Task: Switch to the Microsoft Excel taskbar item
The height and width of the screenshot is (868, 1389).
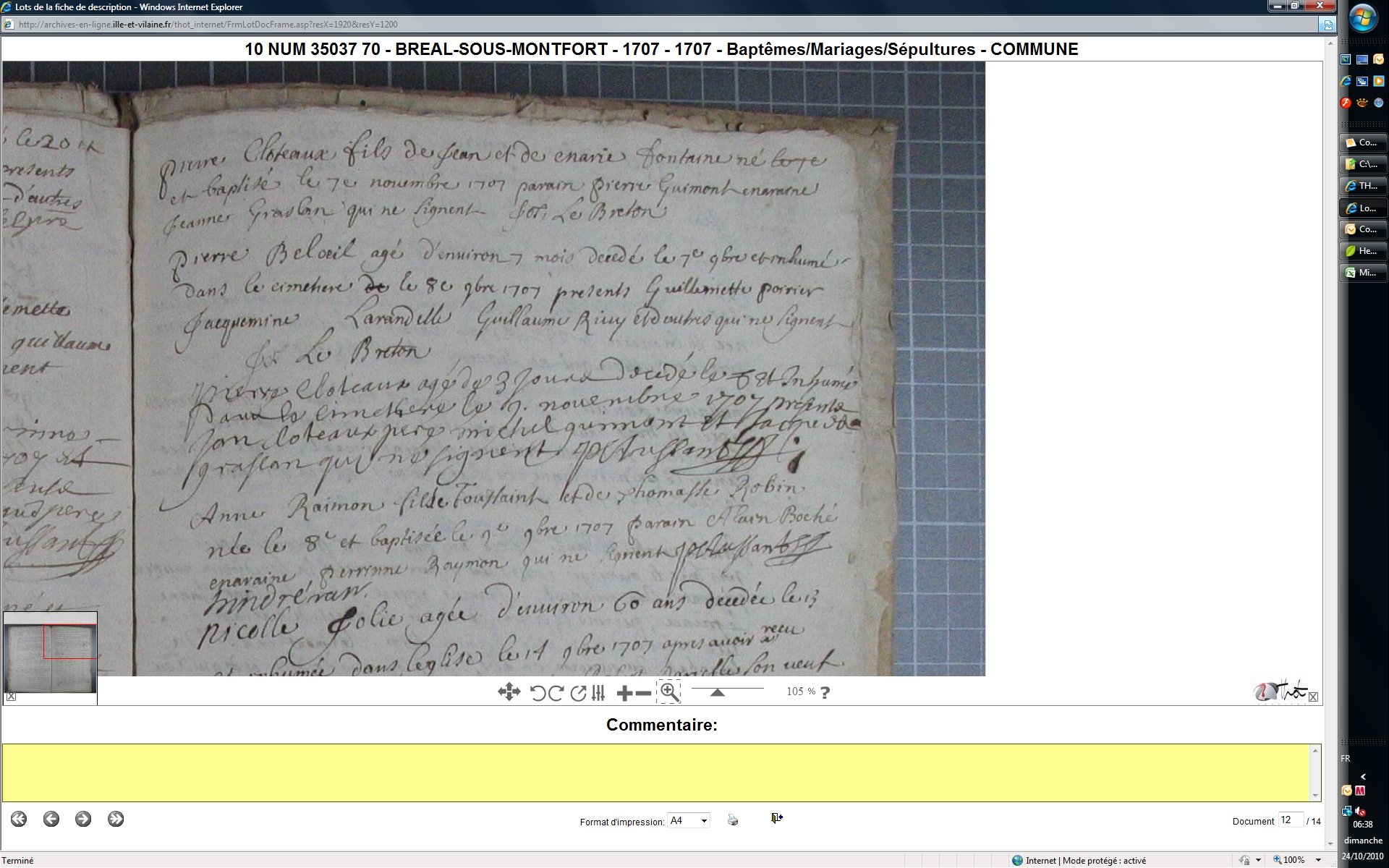Action: (x=1364, y=273)
